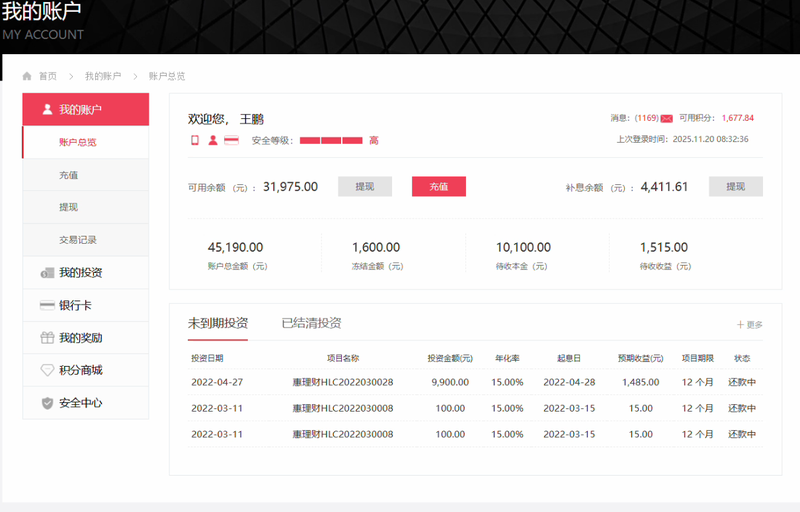
Task: Click investment date 2022-04-27
Action: pos(217,382)
